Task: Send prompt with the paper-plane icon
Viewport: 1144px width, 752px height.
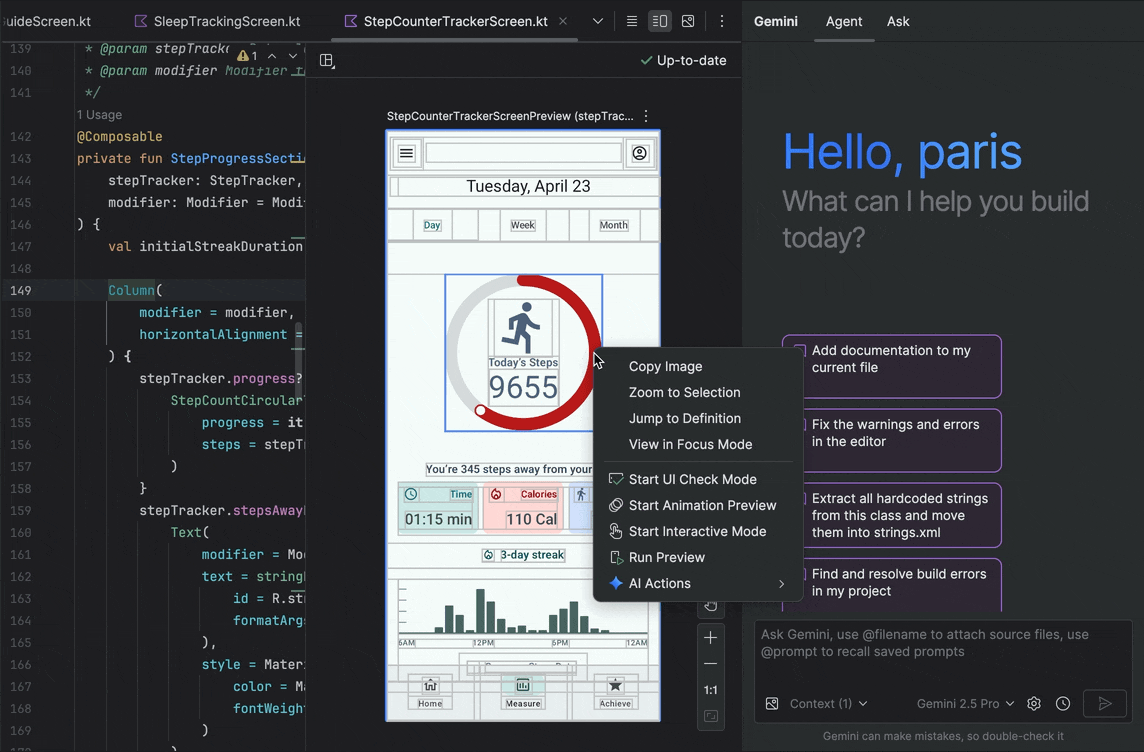Action: 1104,703
